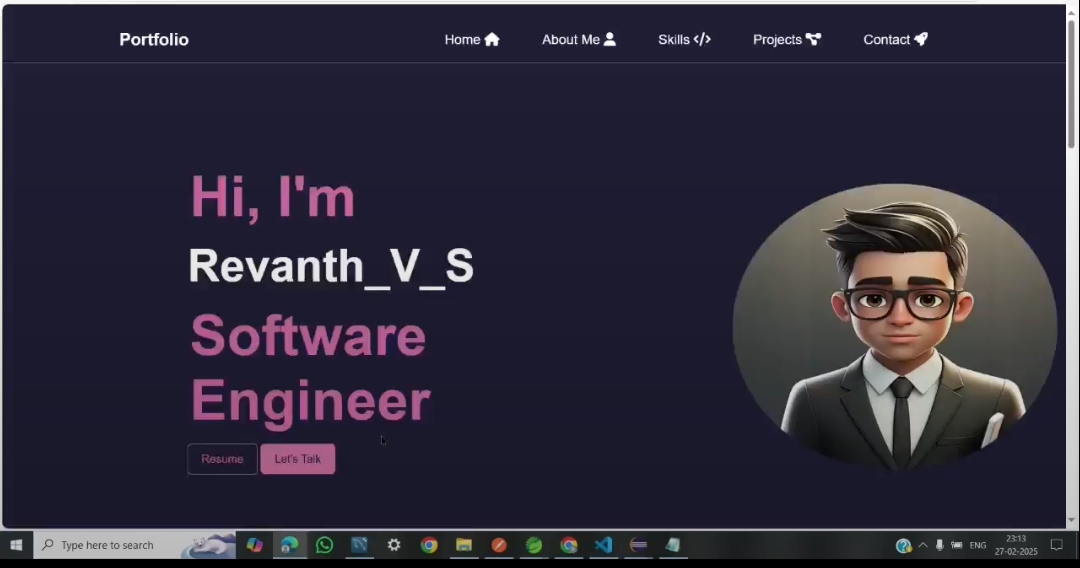This screenshot has width=1080, height=568.
Task: Switch to Microsoft Edge in the taskbar
Action: click(x=289, y=545)
